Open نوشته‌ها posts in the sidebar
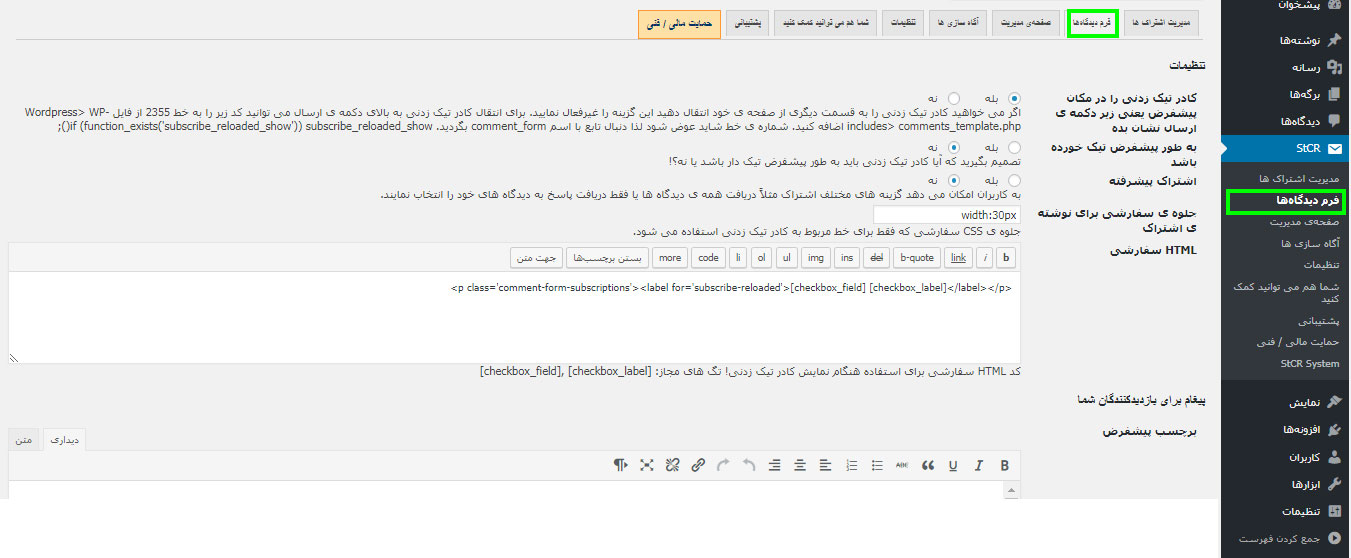 [1285, 40]
